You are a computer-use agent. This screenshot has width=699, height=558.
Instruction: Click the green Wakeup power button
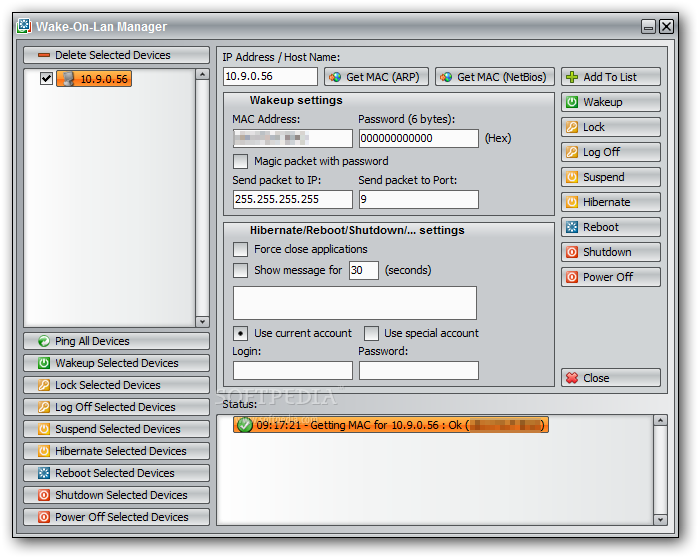tap(611, 102)
